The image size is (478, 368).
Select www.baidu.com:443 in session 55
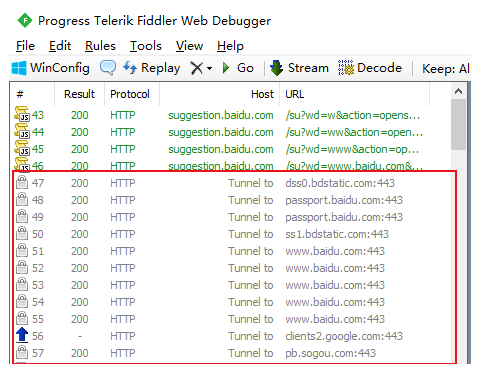pyautogui.click(x=335, y=319)
